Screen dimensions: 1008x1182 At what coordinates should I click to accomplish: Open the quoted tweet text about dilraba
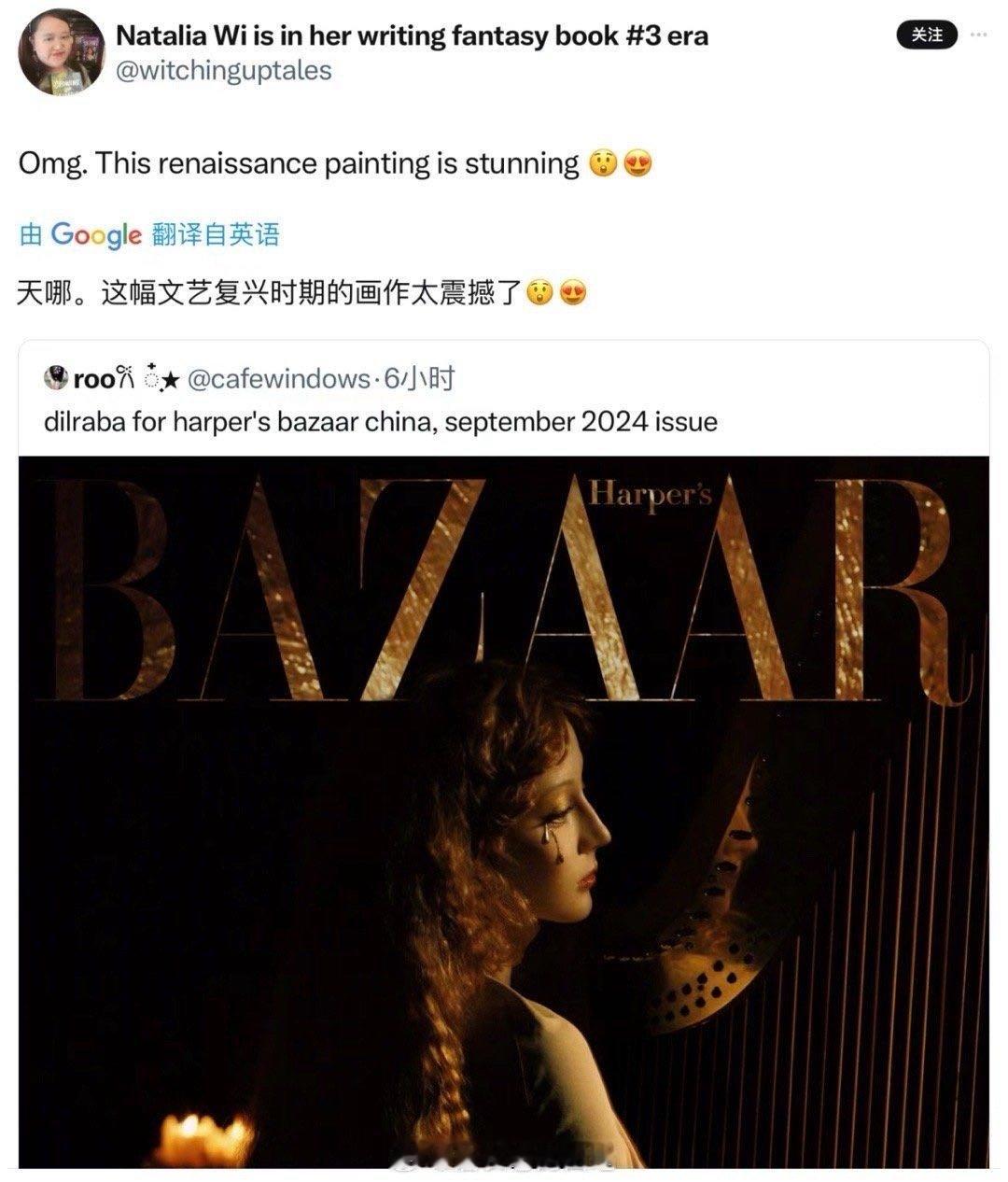(381, 422)
